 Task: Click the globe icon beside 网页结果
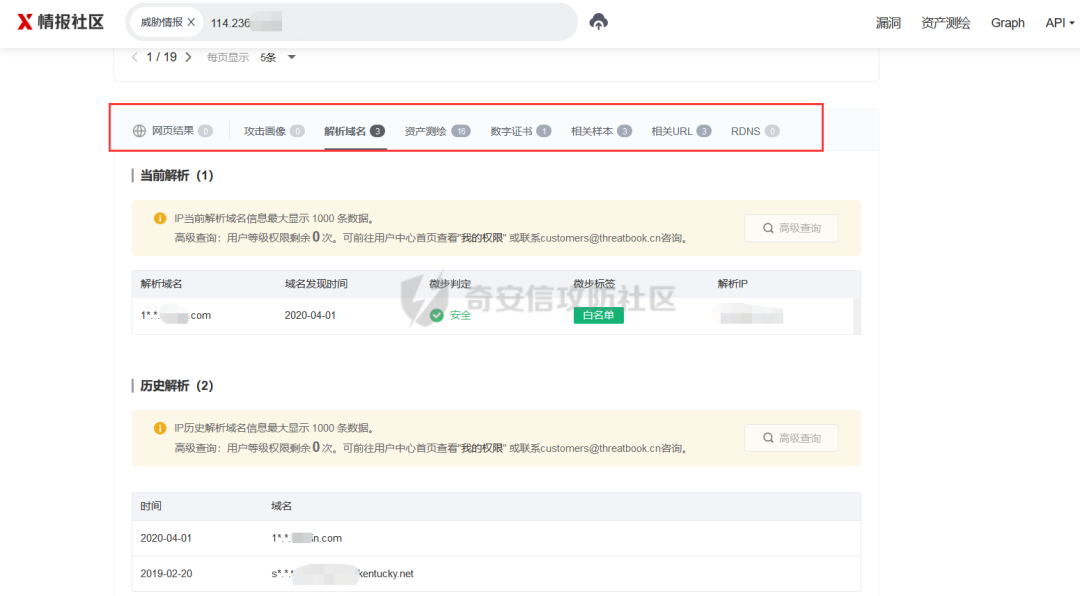point(139,131)
